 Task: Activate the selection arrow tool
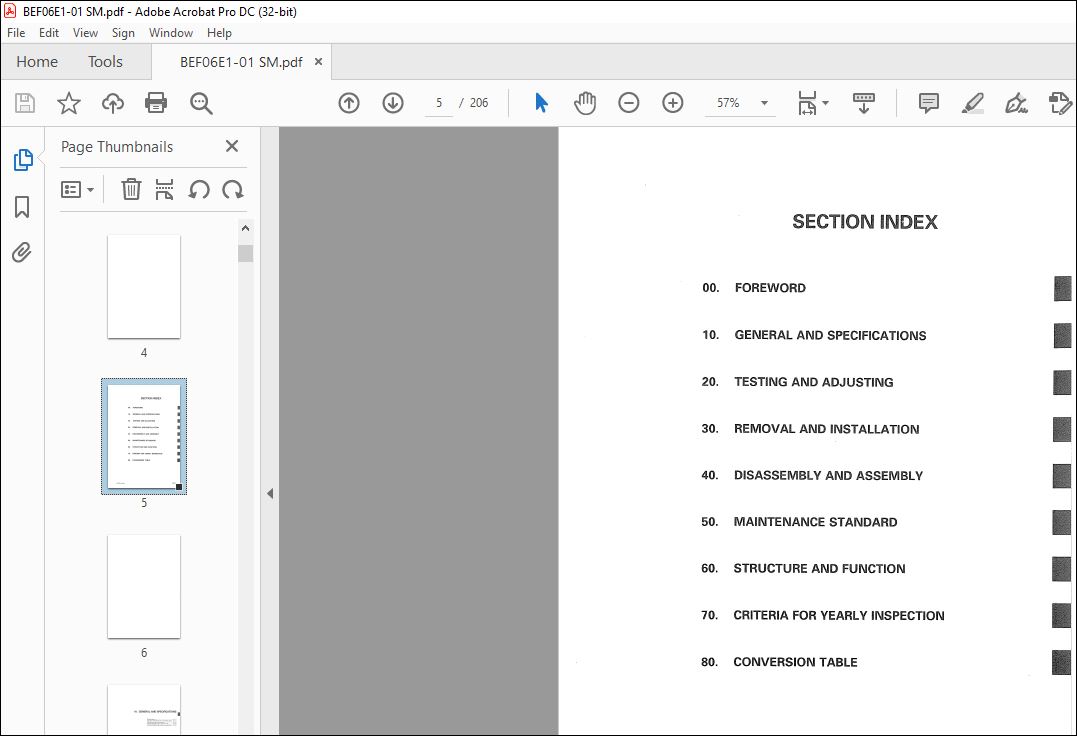[541, 103]
